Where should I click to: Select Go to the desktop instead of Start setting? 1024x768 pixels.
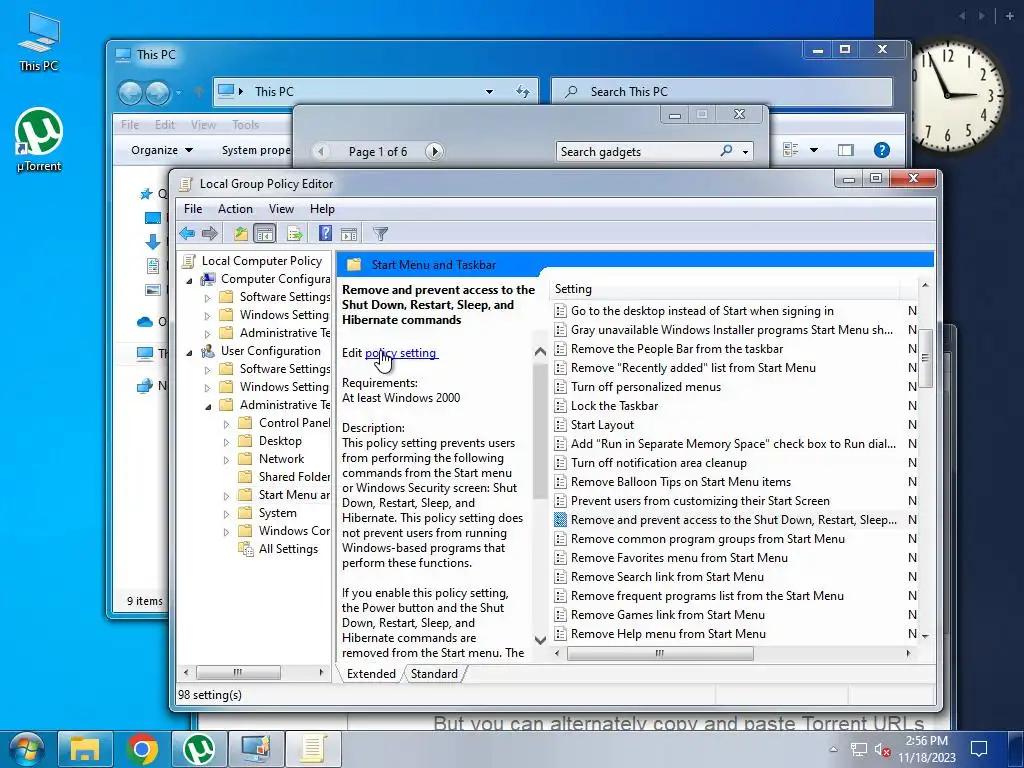(x=702, y=311)
